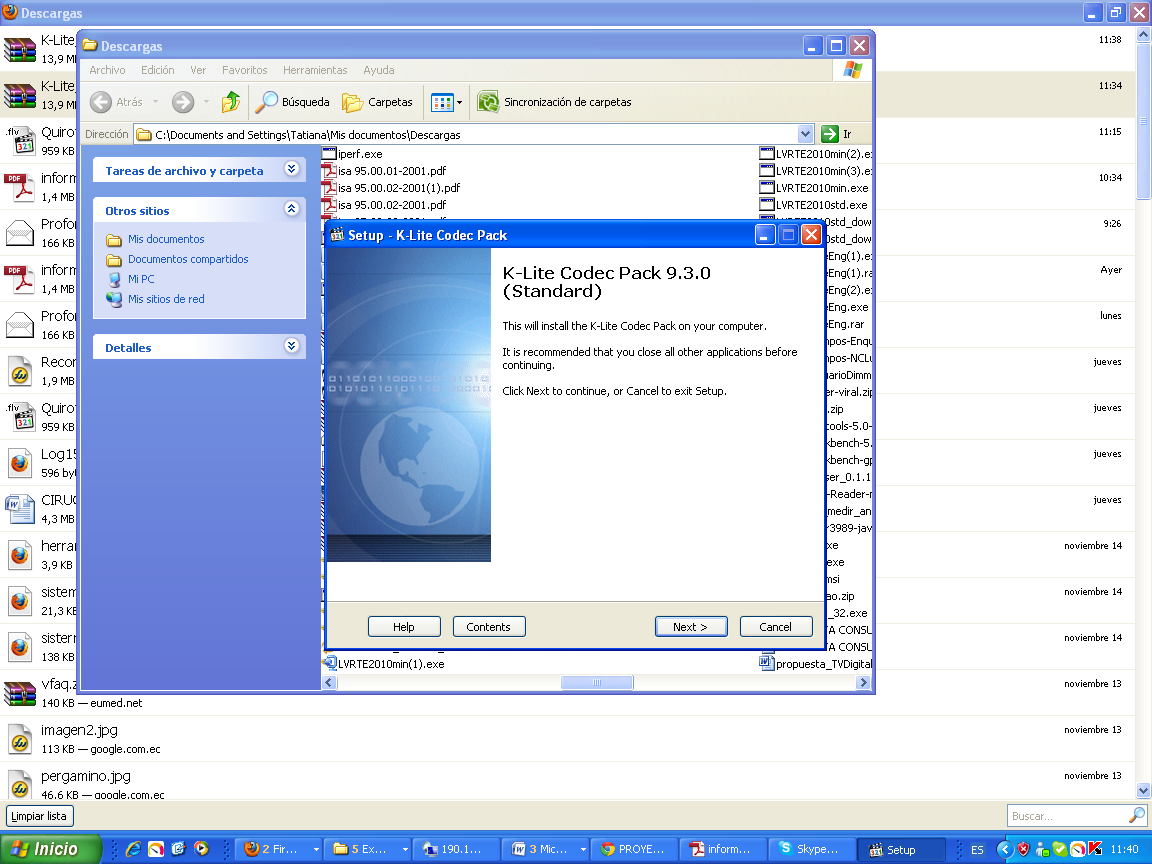Click ES language indicator in taskbar
Image resolution: width=1152 pixels, height=864 pixels.
click(977, 849)
